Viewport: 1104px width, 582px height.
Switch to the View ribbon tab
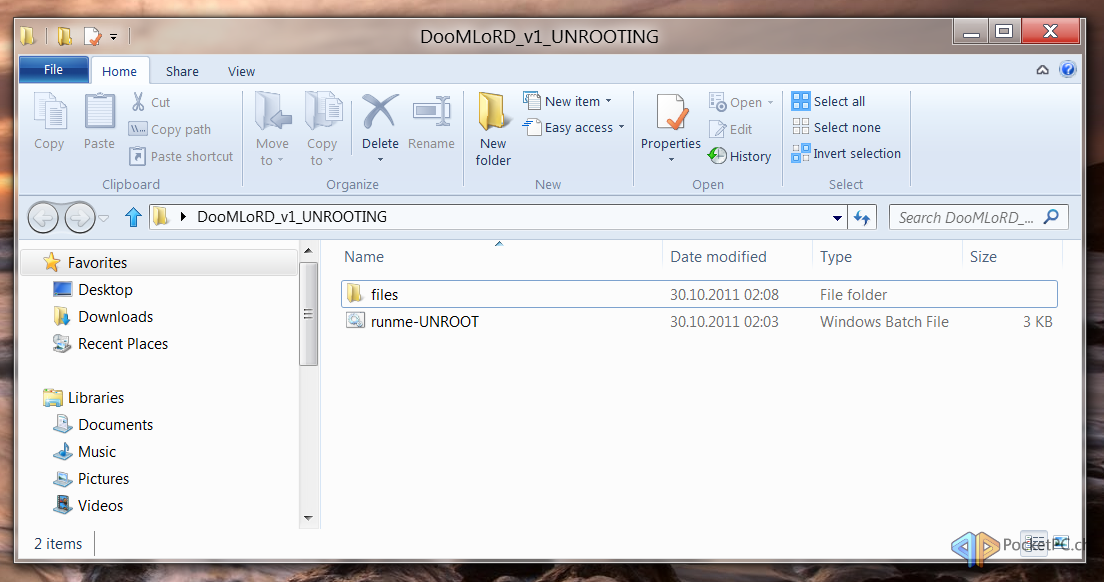pos(240,71)
